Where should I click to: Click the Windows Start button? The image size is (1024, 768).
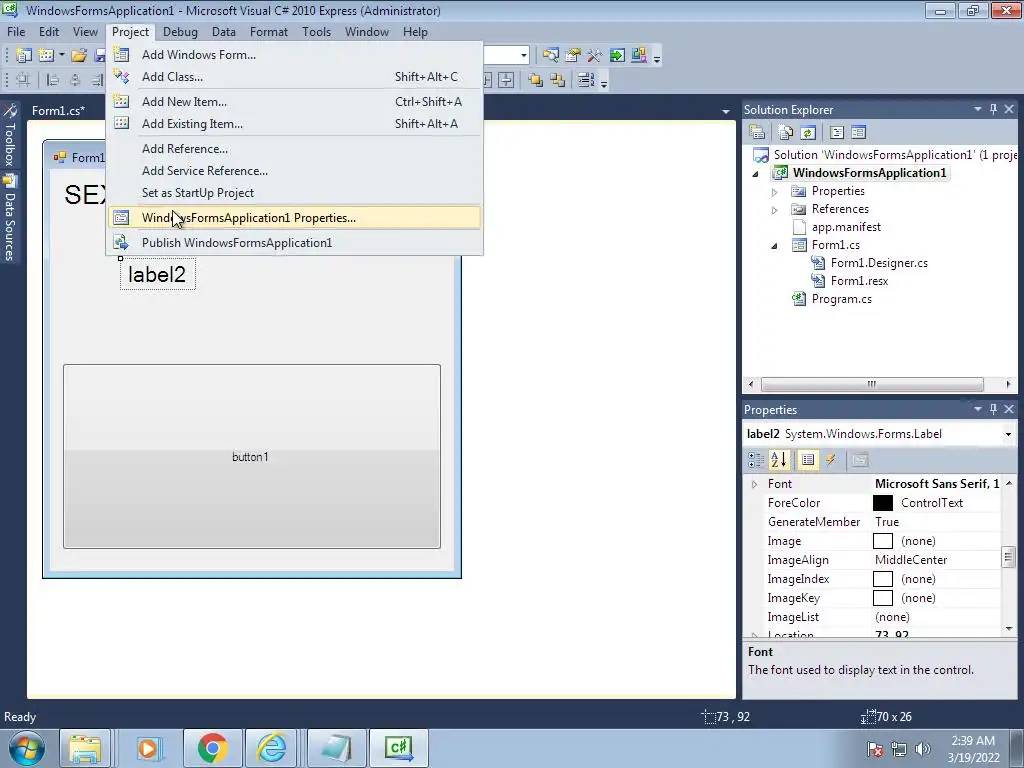(x=26, y=748)
